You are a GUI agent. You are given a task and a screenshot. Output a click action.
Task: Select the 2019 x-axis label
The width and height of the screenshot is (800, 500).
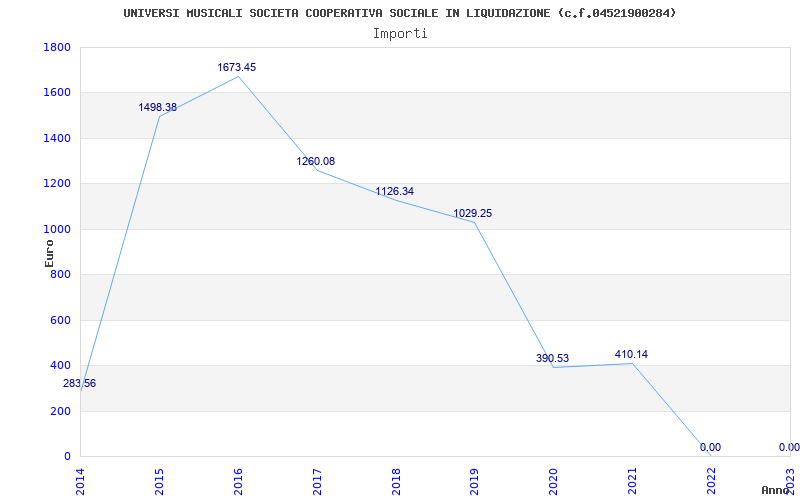tap(475, 482)
